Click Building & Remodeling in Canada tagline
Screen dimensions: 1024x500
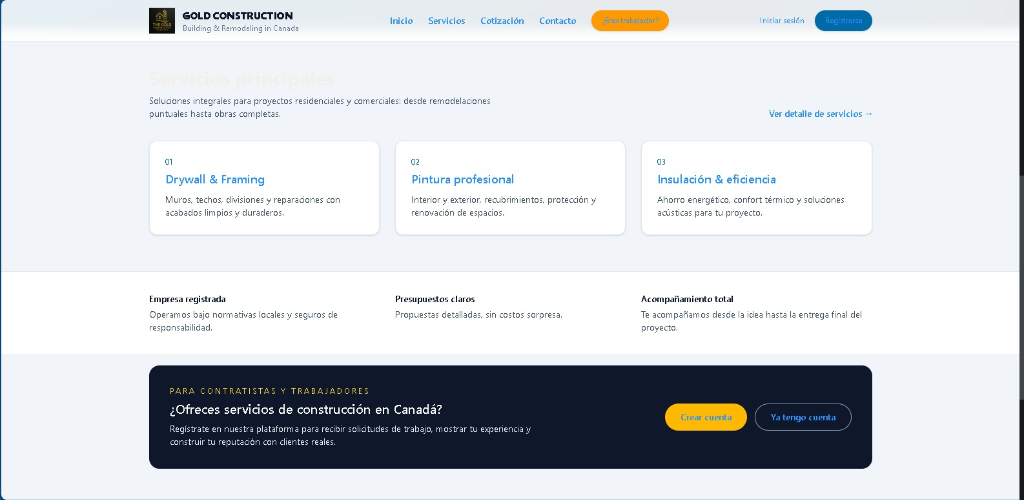240,29
